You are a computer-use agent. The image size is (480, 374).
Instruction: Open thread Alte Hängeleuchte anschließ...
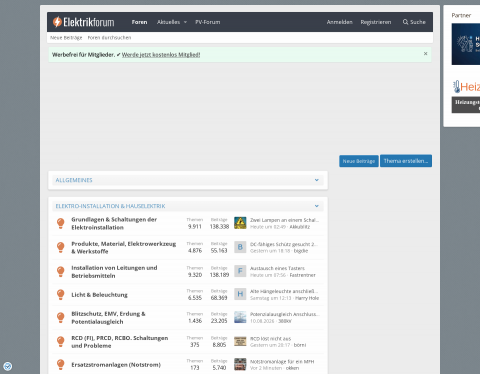pyautogui.click(x=284, y=291)
